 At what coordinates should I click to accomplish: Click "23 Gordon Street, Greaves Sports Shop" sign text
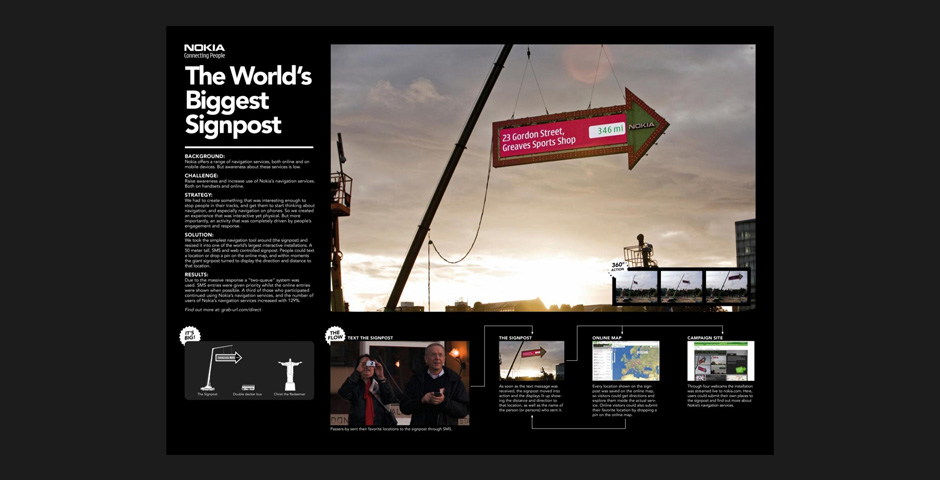click(538, 141)
